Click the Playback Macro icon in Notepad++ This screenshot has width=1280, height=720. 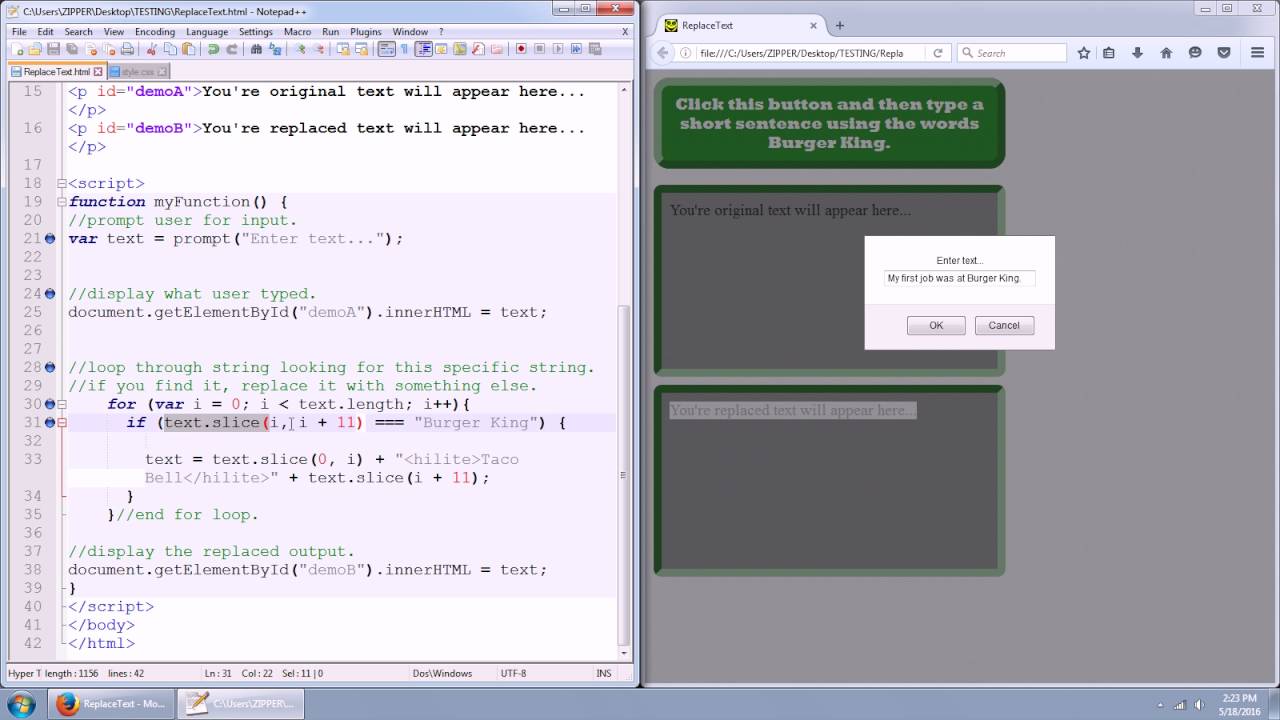(558, 49)
